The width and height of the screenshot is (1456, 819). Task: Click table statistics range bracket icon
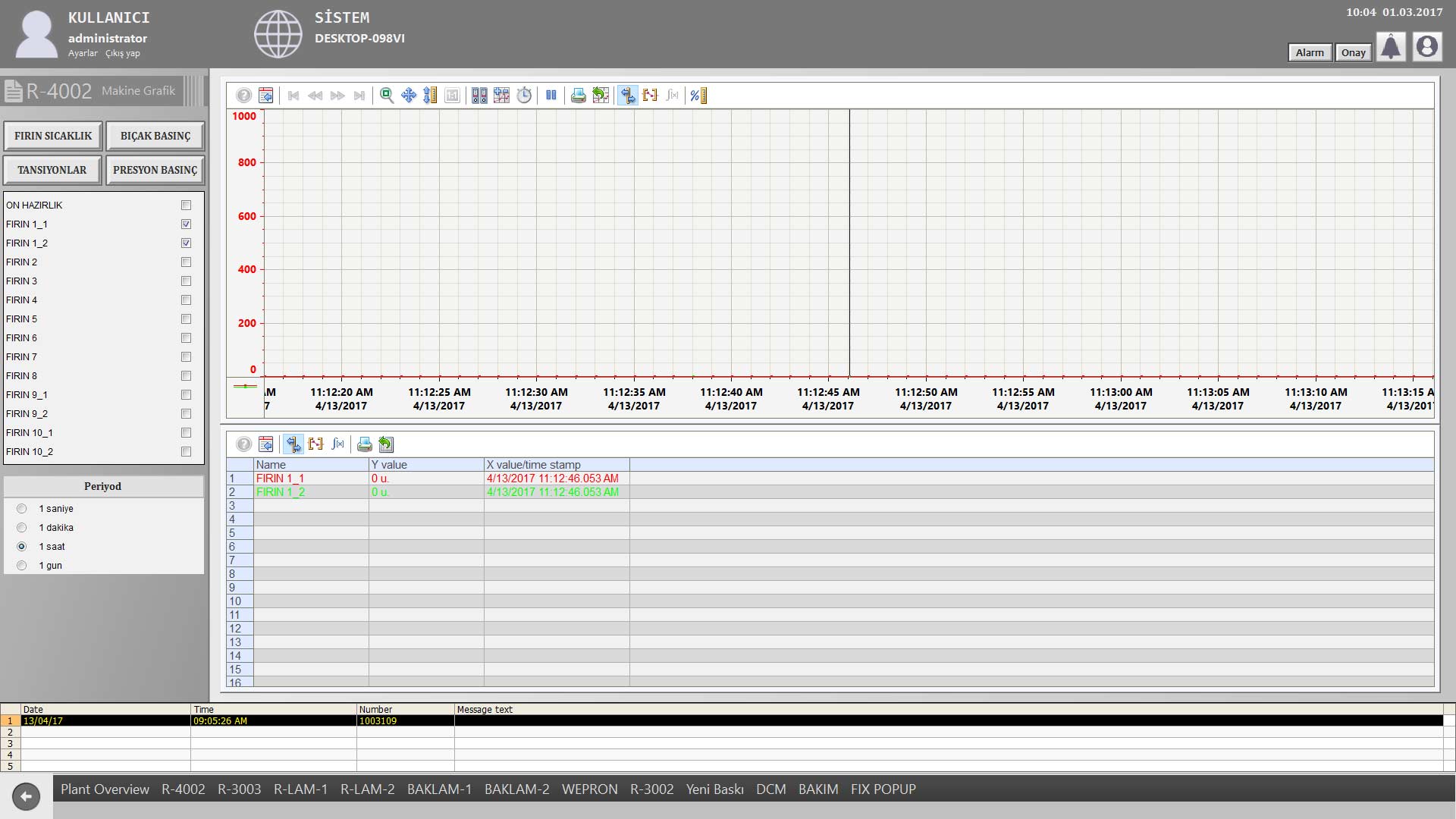coord(315,444)
